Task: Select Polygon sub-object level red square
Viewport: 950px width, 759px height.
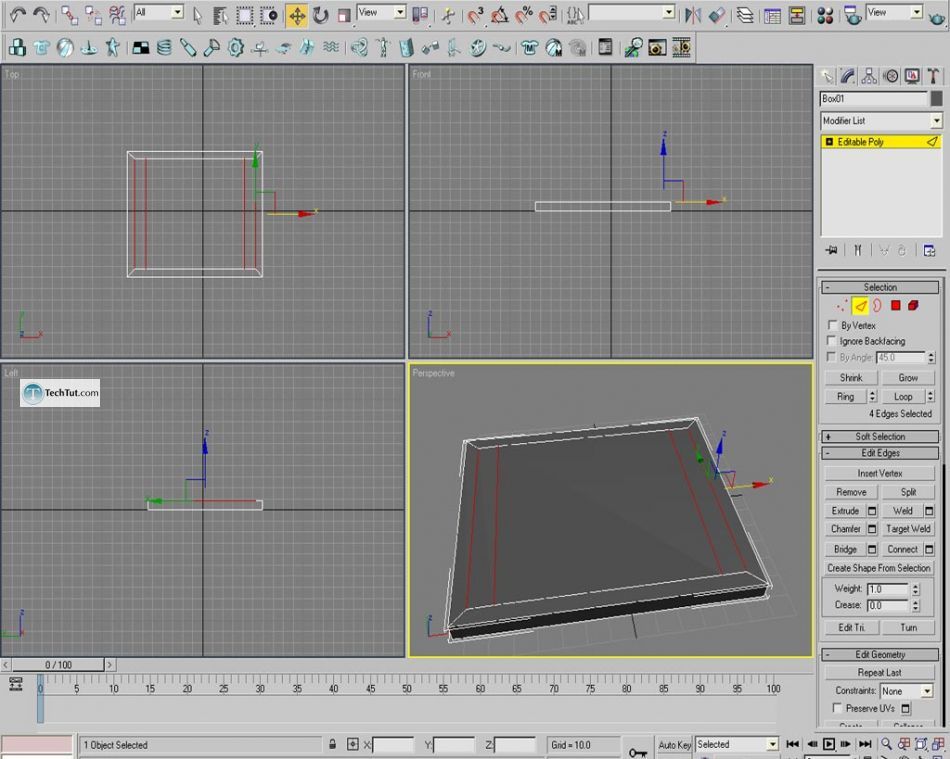Action: click(895, 305)
